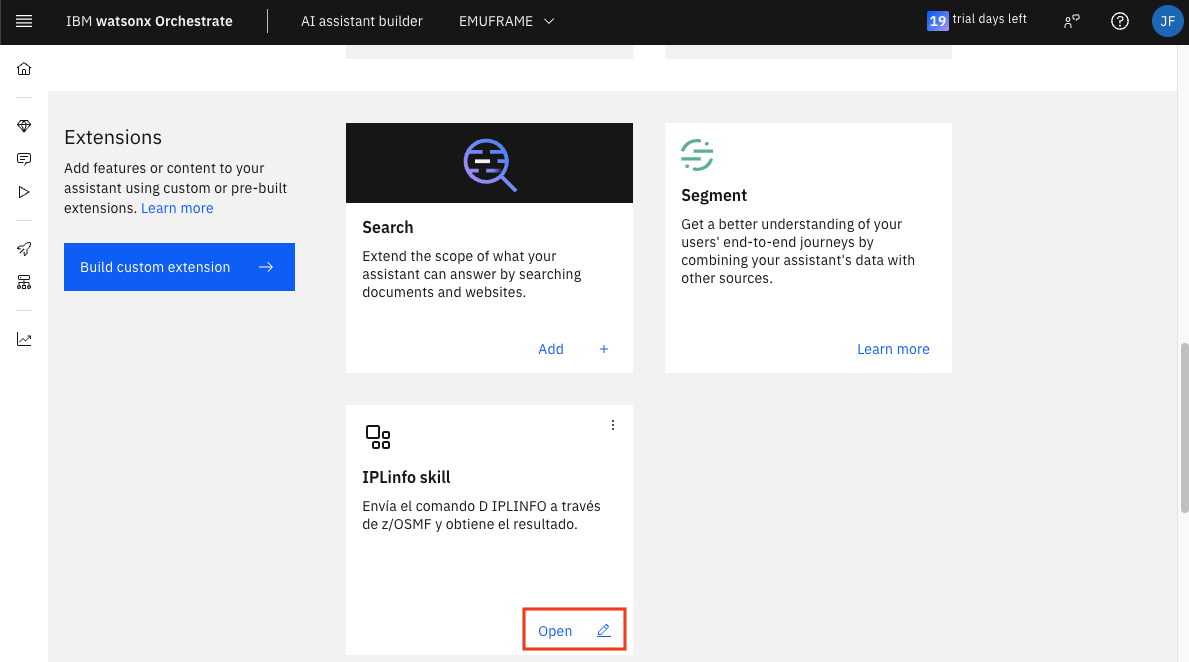Click the AI assistant builder title
Viewport: 1189px width, 662px height.
coord(362,21)
